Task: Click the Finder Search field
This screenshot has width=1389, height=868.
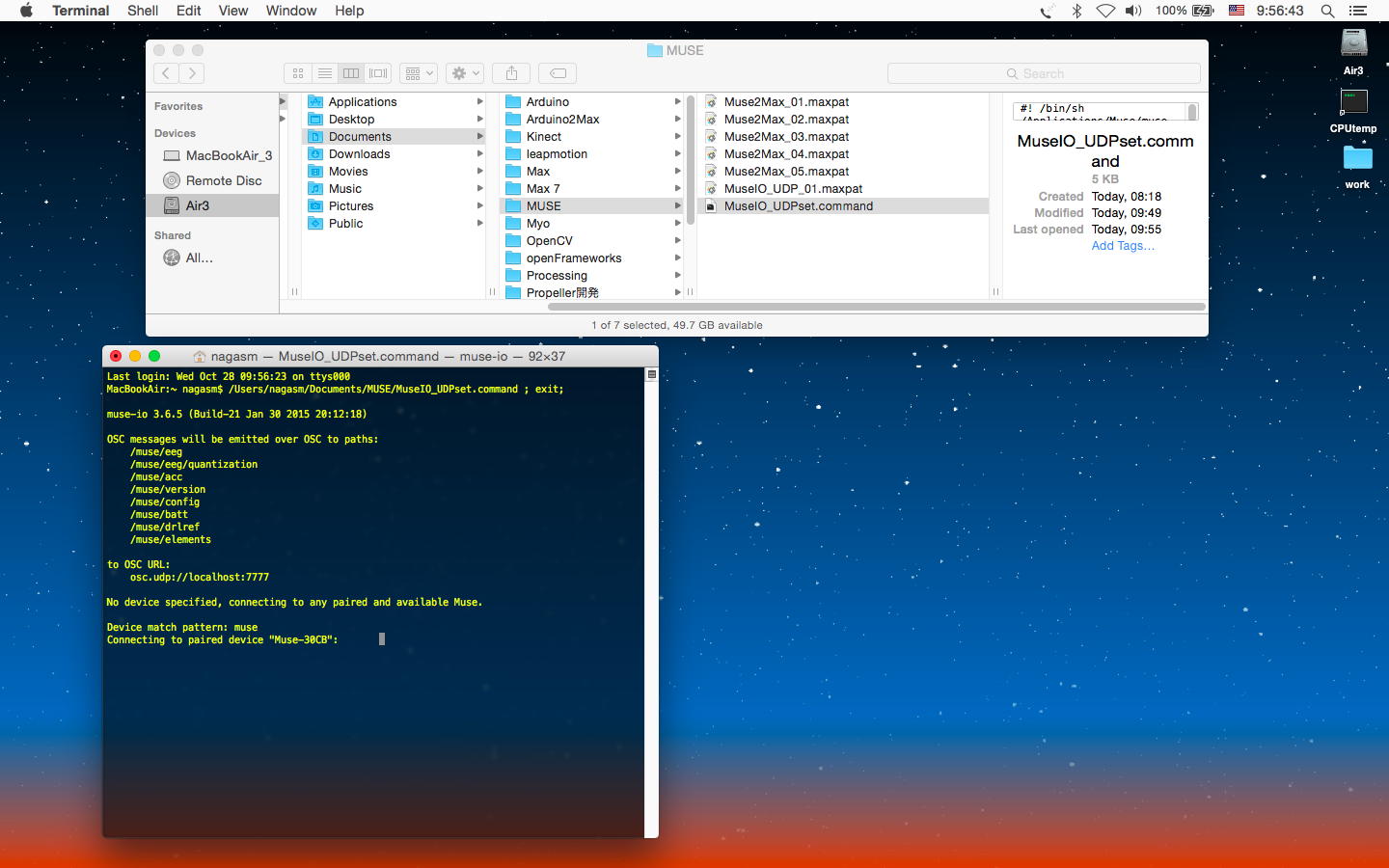Action: [1043, 73]
